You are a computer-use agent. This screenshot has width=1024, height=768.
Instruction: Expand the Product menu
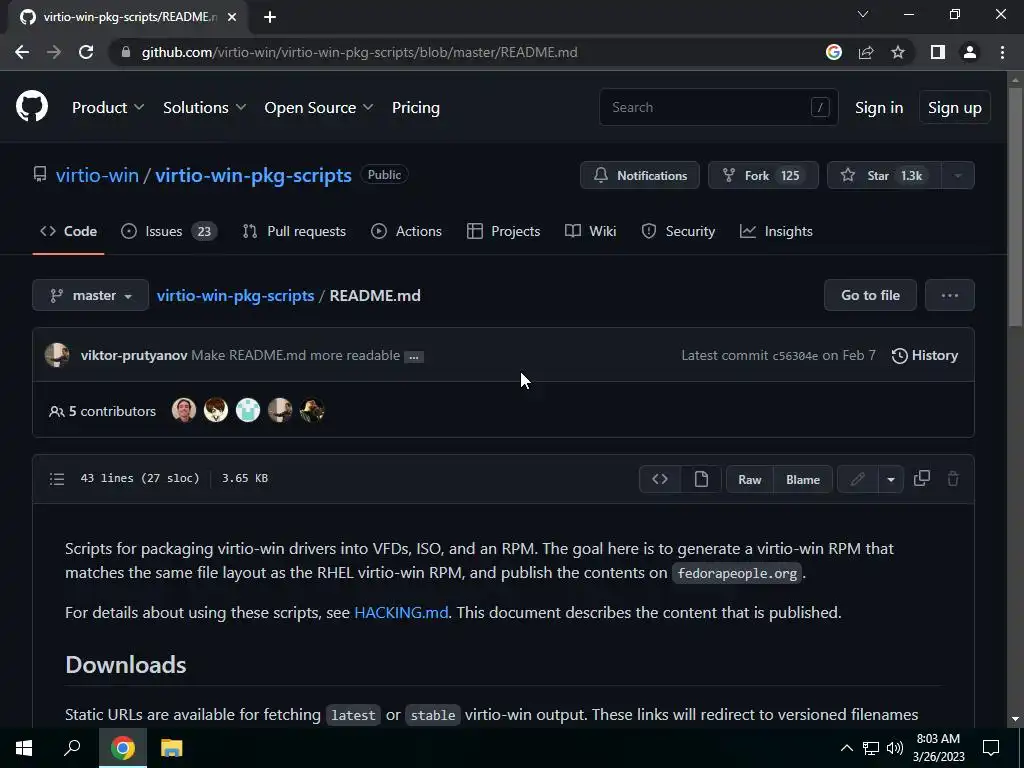108,107
